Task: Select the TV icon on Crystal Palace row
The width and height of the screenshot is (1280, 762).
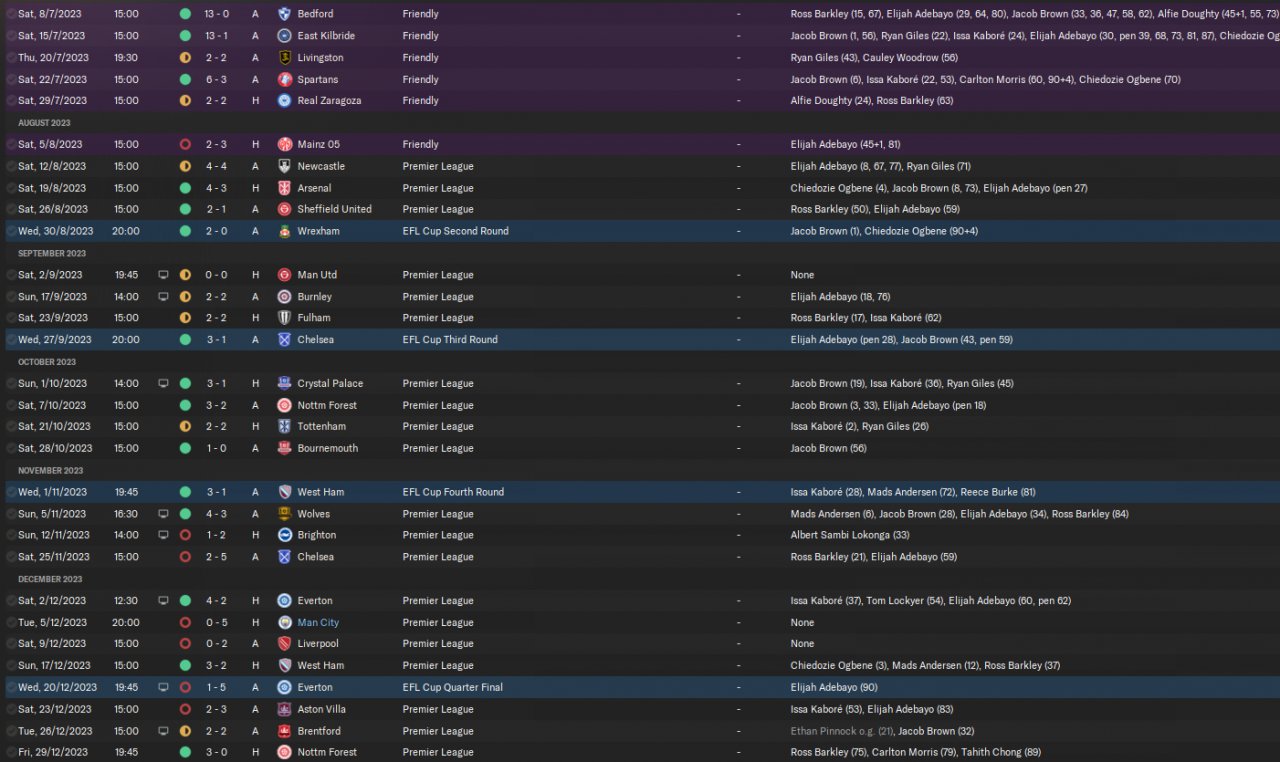Action: [x=163, y=384]
